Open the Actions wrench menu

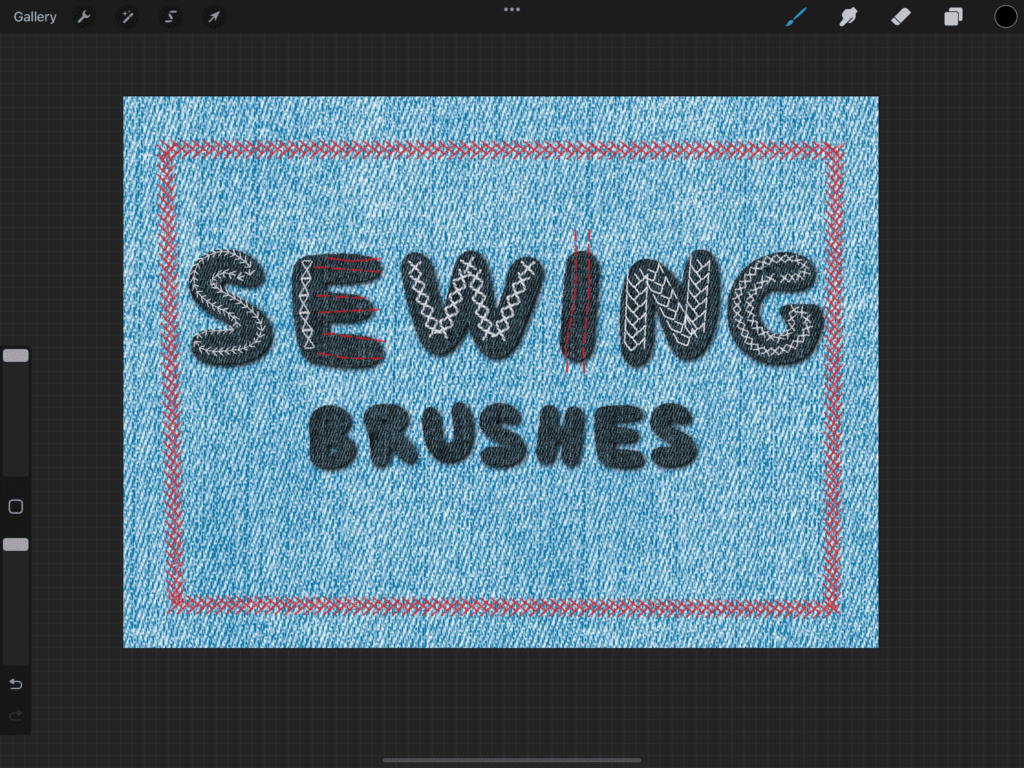pos(85,17)
